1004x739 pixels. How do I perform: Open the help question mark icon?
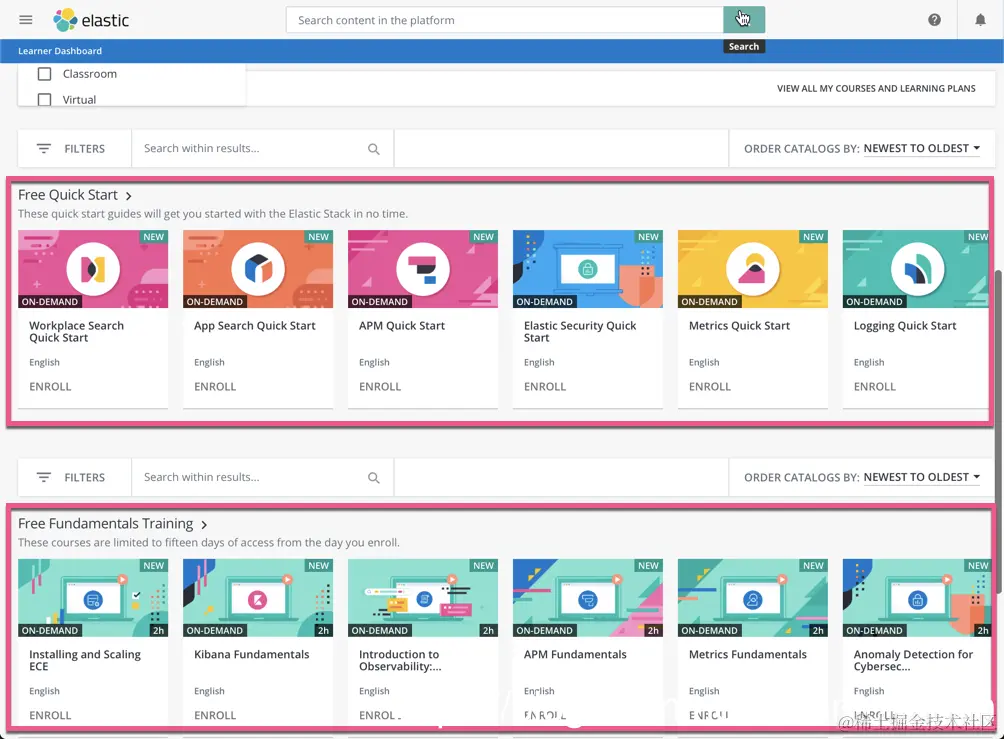point(934,20)
